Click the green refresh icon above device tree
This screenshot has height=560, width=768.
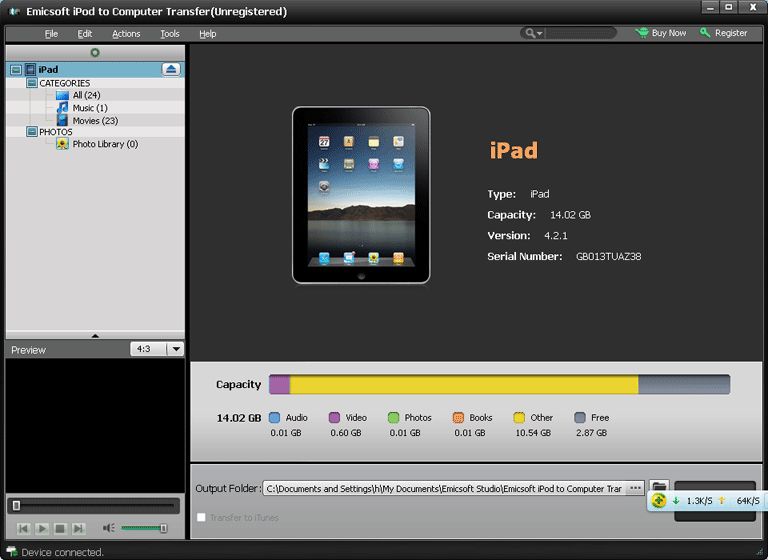coord(95,52)
